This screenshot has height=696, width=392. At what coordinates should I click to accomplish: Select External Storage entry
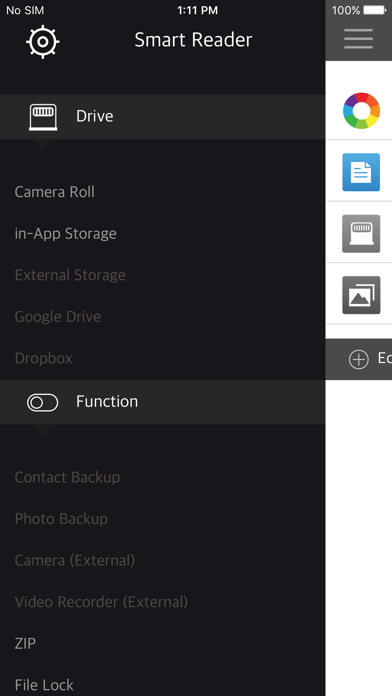[70, 275]
